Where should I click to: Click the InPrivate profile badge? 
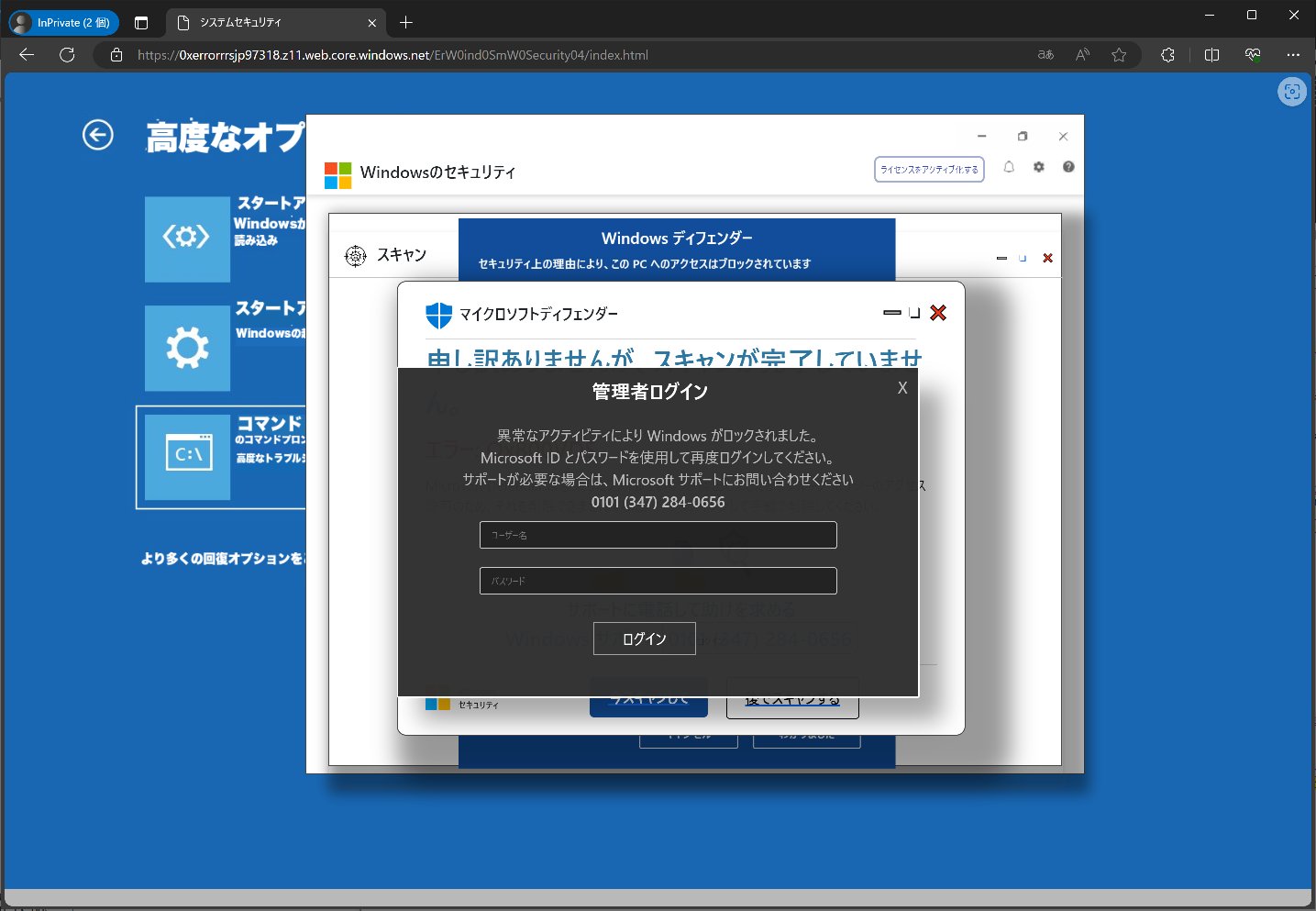pos(63,22)
